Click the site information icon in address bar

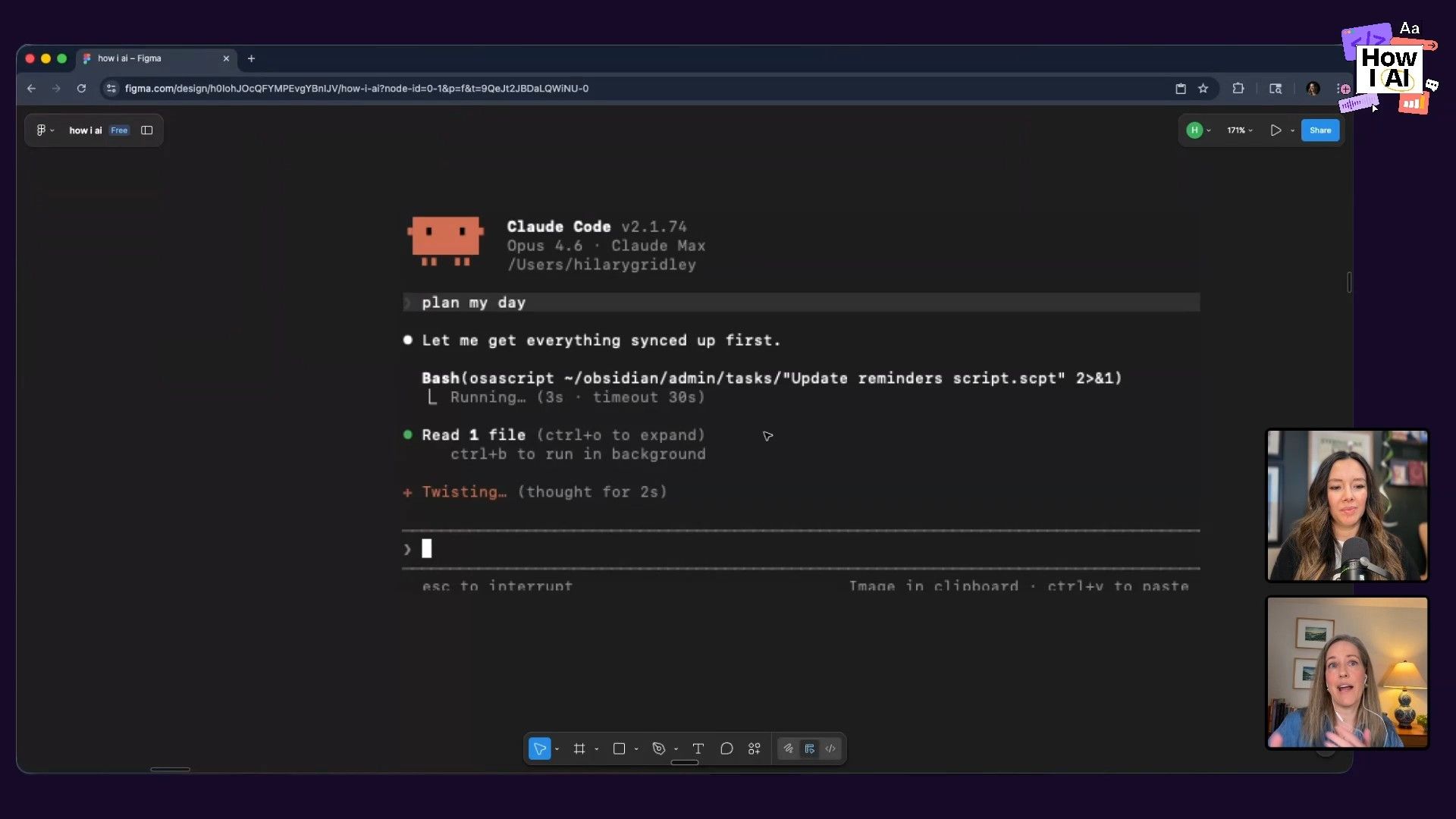point(111,89)
